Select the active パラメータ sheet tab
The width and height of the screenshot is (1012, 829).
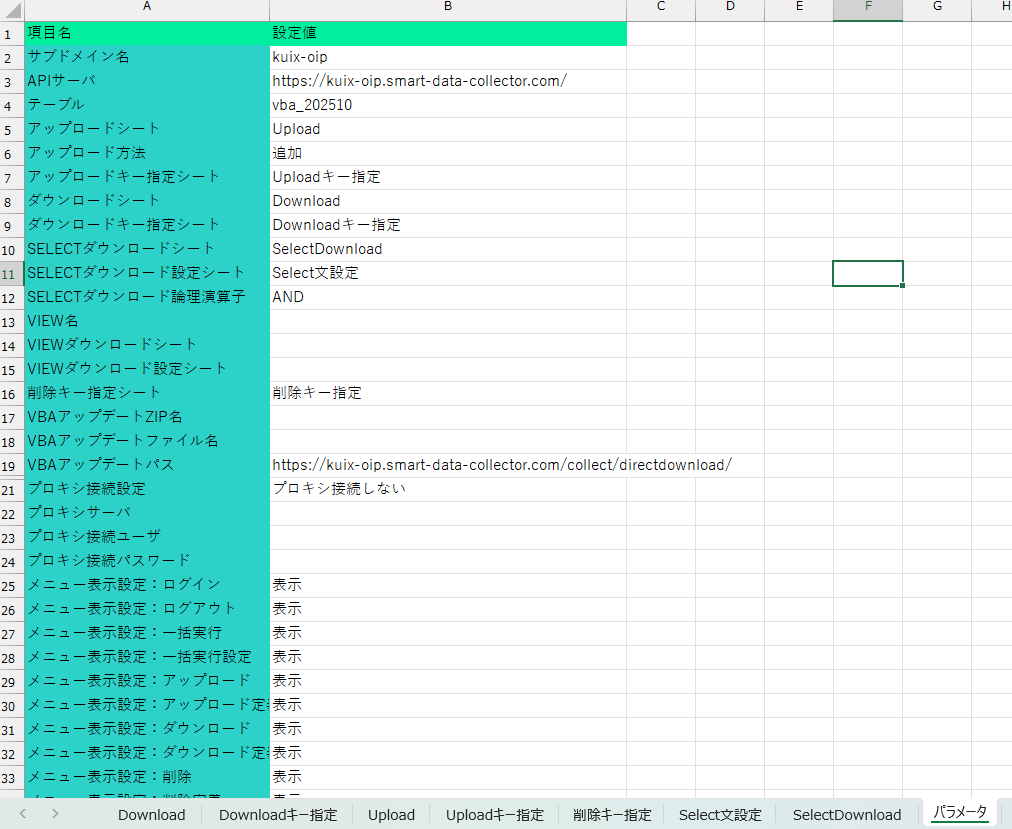point(959,812)
